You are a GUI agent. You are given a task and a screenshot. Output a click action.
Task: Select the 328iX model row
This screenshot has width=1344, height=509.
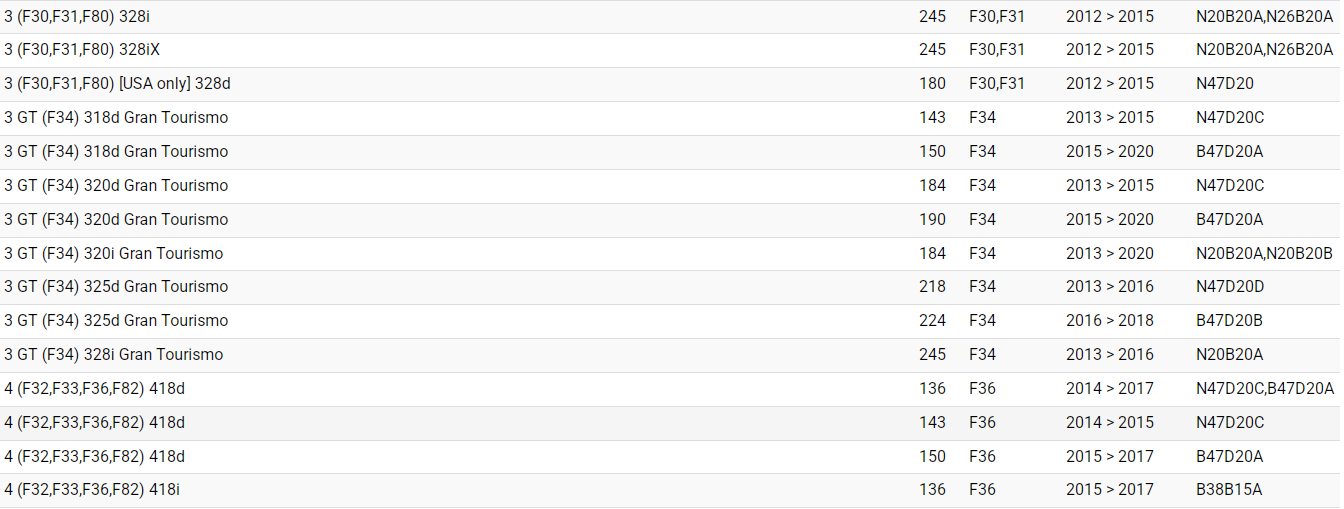pos(82,50)
